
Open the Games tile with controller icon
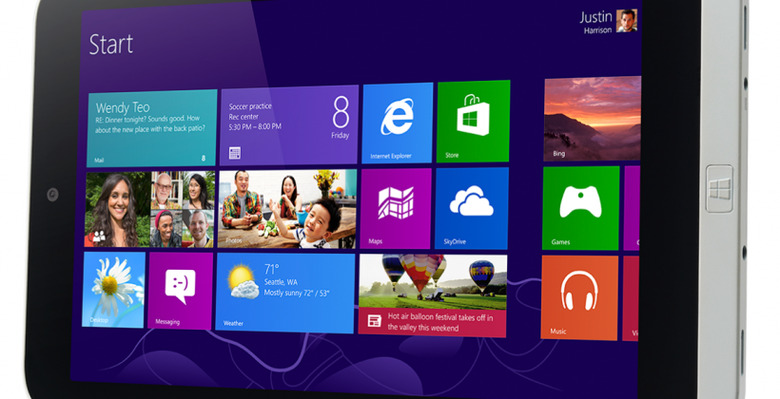click(x=581, y=208)
